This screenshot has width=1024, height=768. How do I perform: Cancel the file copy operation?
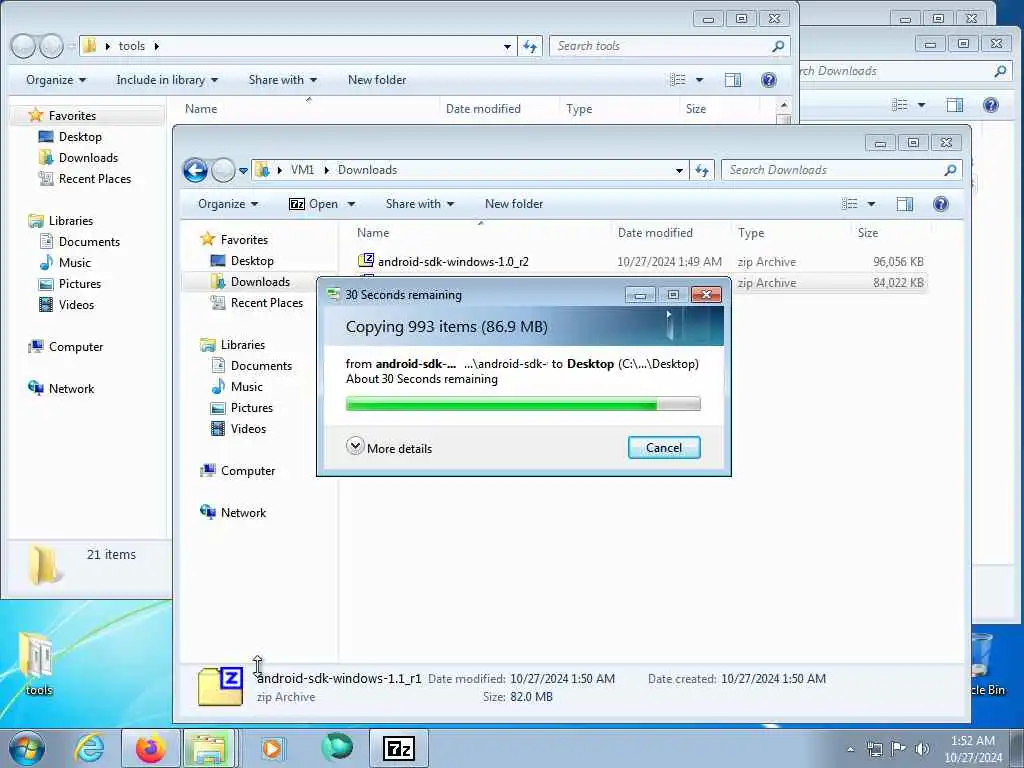point(664,448)
